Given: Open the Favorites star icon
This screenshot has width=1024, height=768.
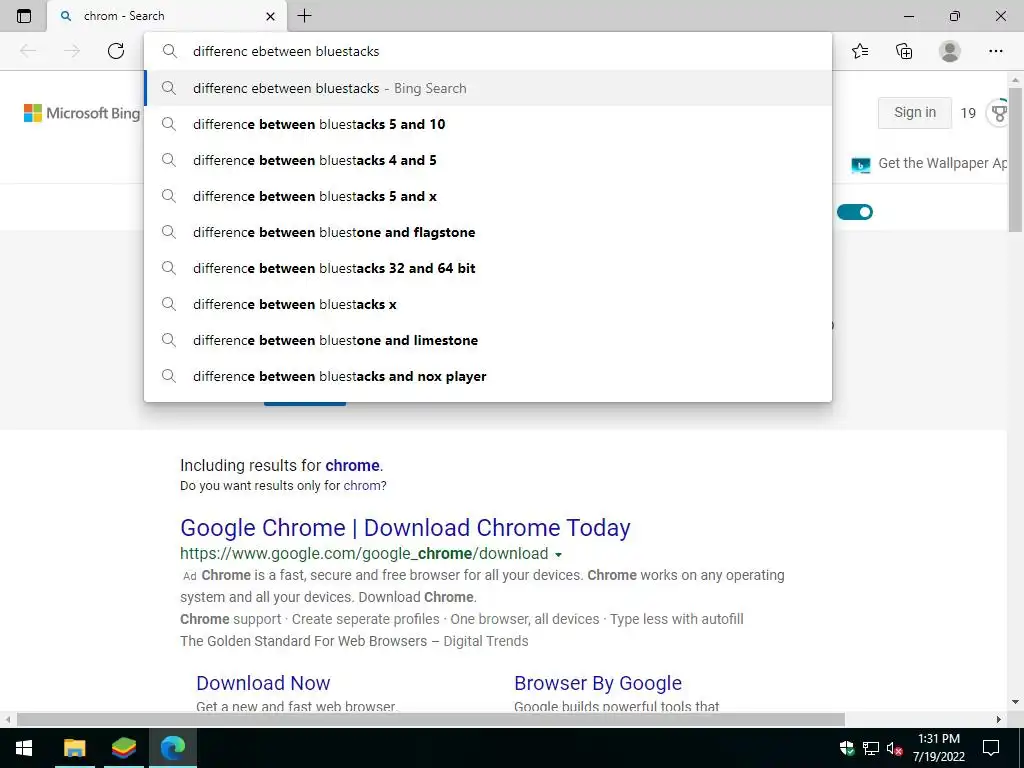Looking at the screenshot, I should coord(860,51).
